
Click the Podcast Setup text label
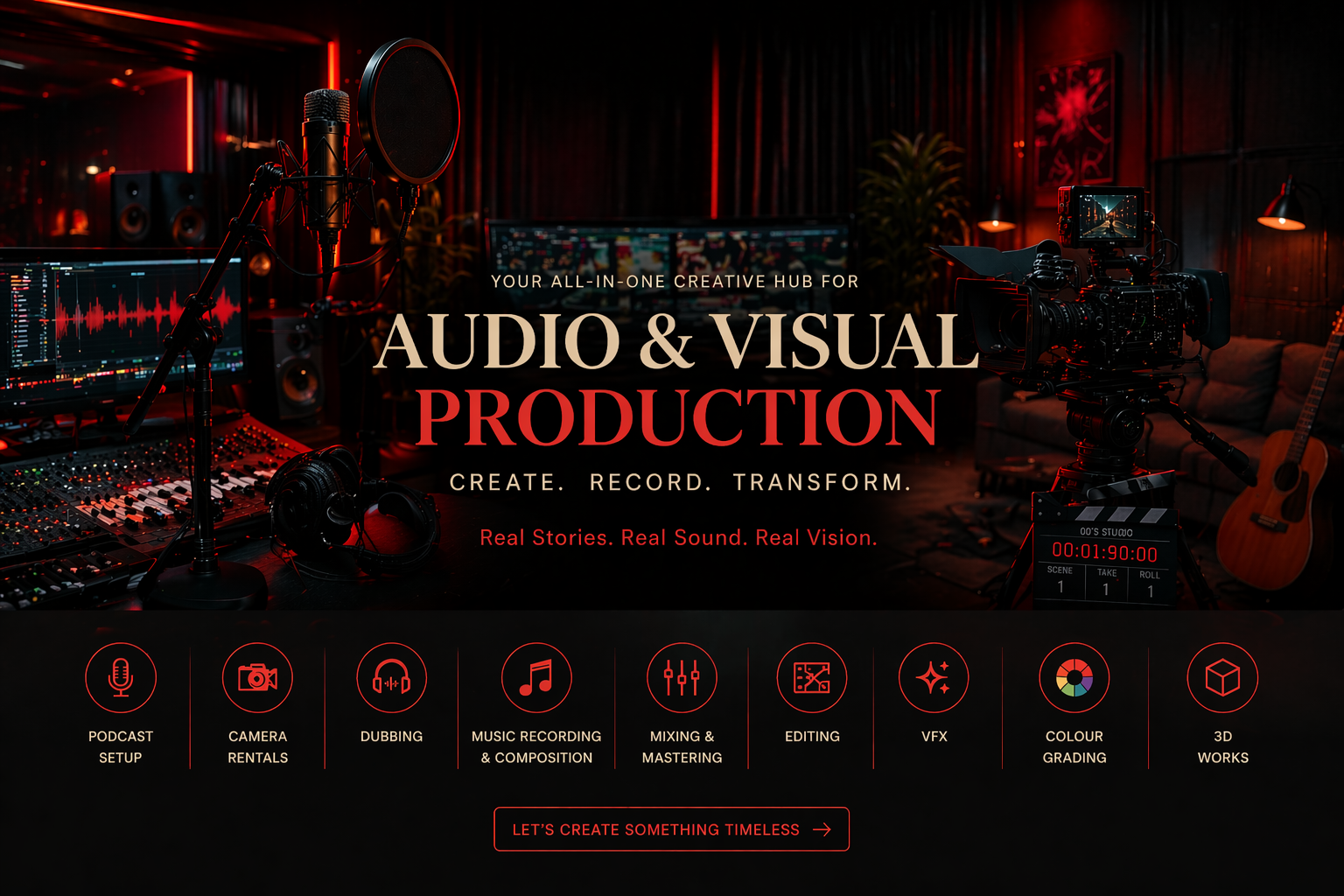click(x=121, y=747)
